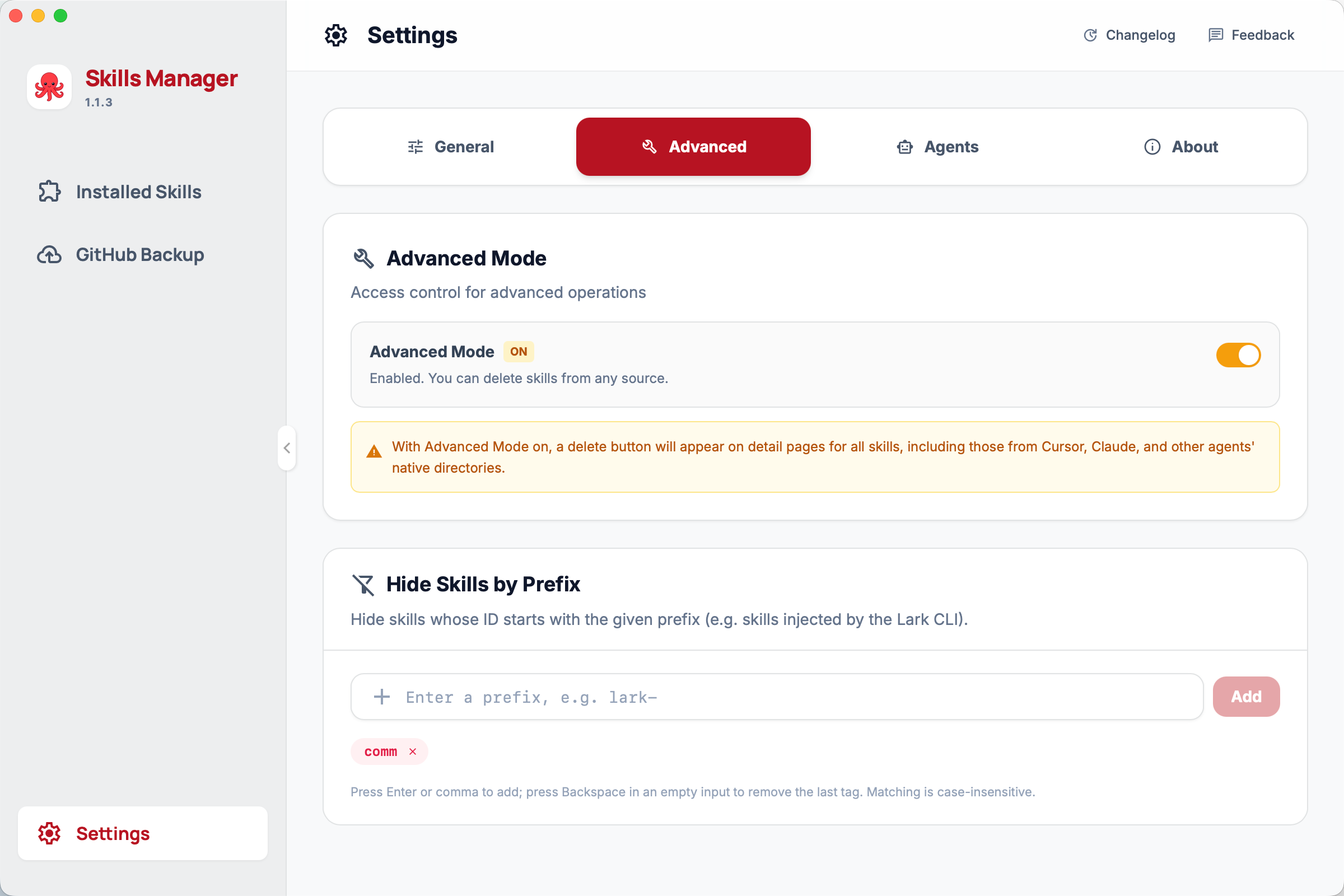
Task: Click the wrench icon beside Advanced Mode
Action: (x=364, y=258)
